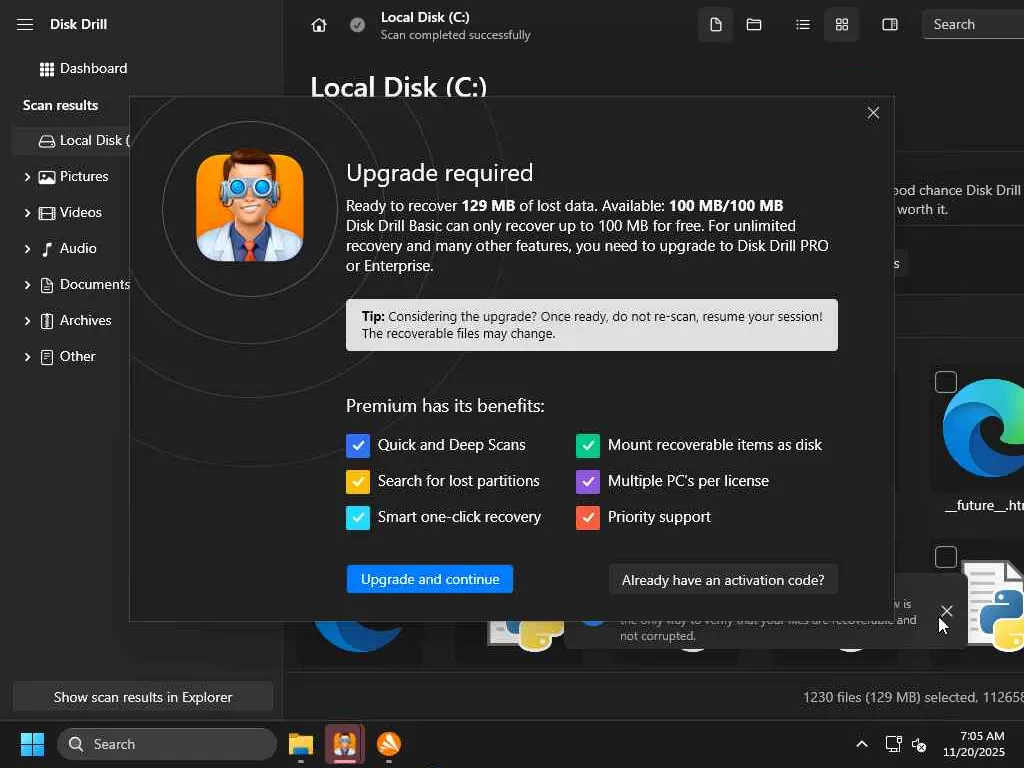Screen dimensions: 1024x768
Task: Toggle the Smart one-click recovery checkbox
Action: pos(358,517)
